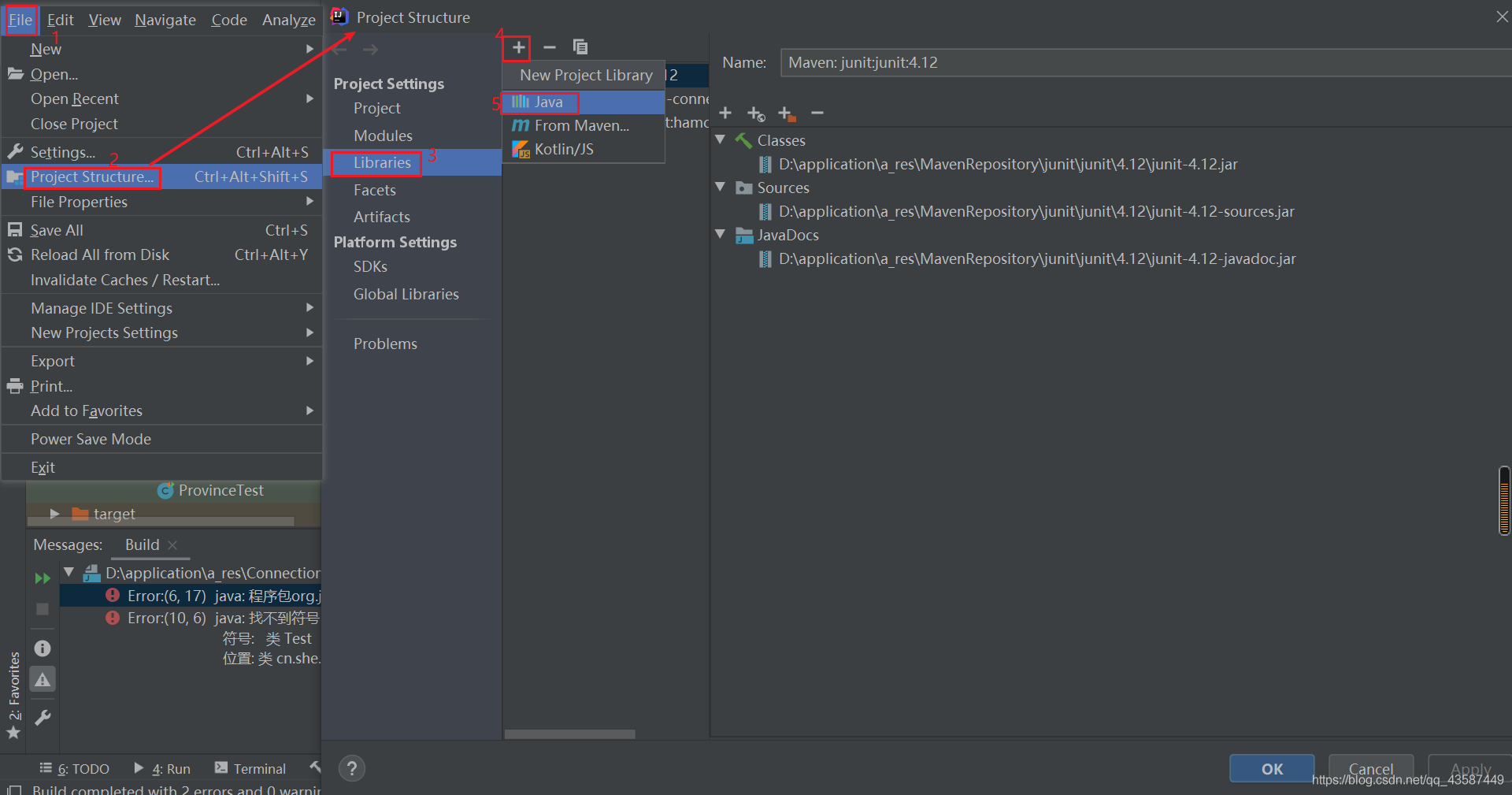The height and width of the screenshot is (795, 1512).
Task: Click the remove library minus icon
Action: tap(550, 48)
